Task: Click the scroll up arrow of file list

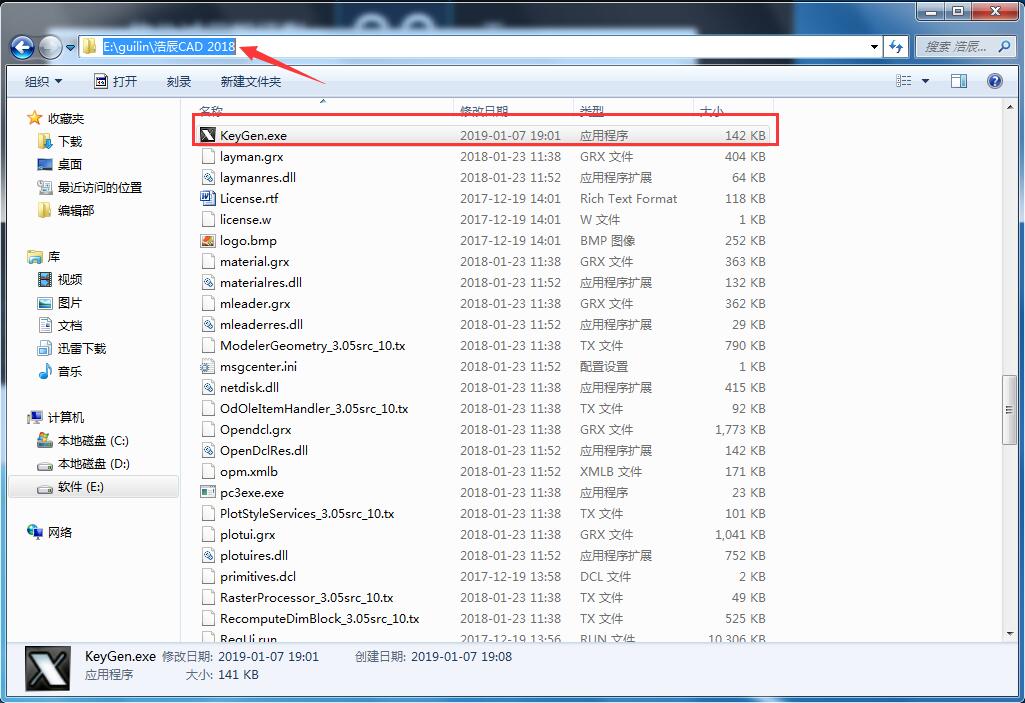Action: tap(1009, 107)
